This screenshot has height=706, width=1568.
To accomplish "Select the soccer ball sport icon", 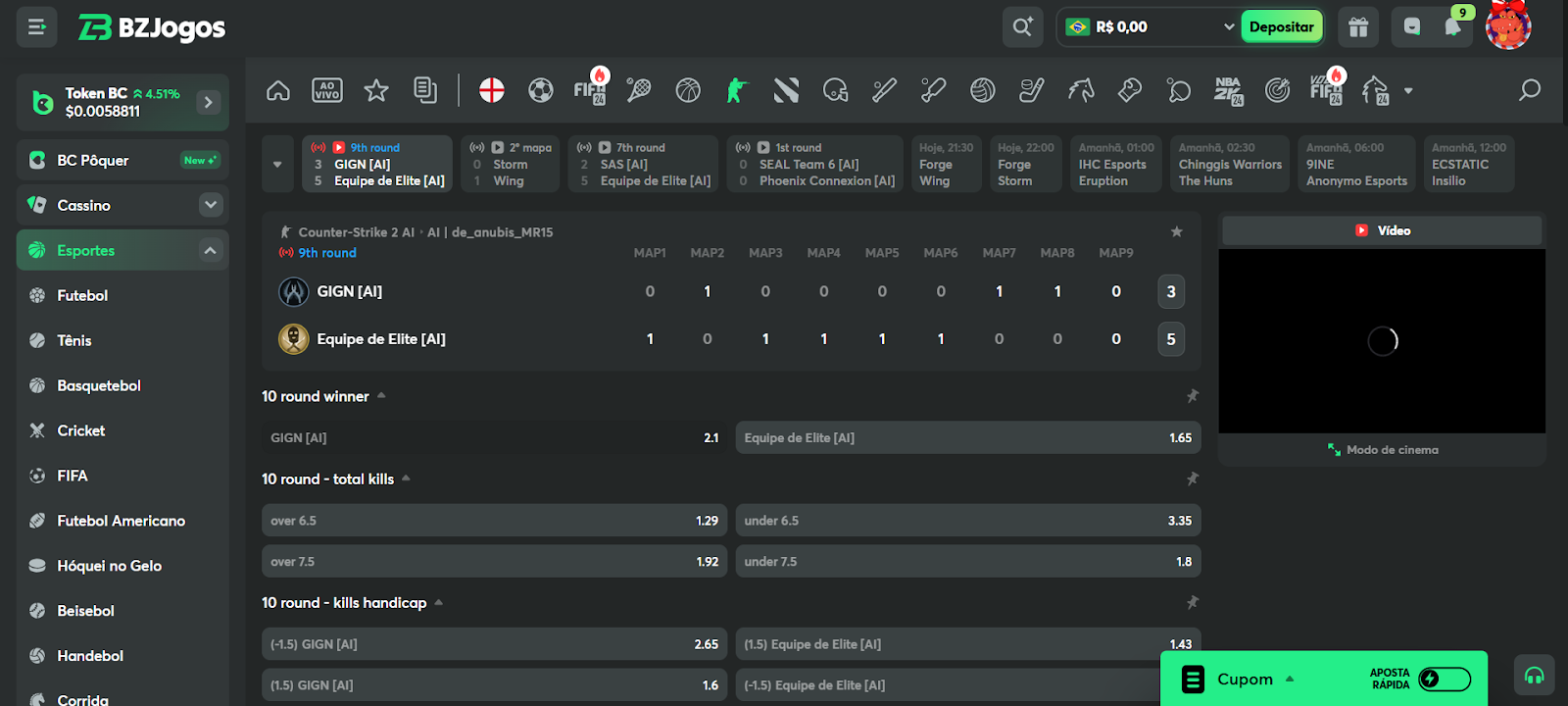I will point(541,90).
